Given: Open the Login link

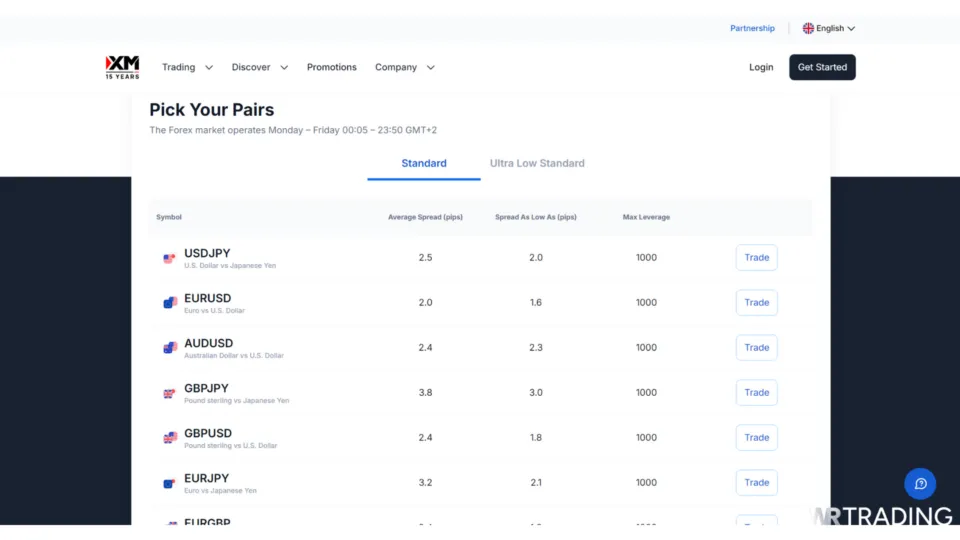Looking at the screenshot, I should click(761, 67).
